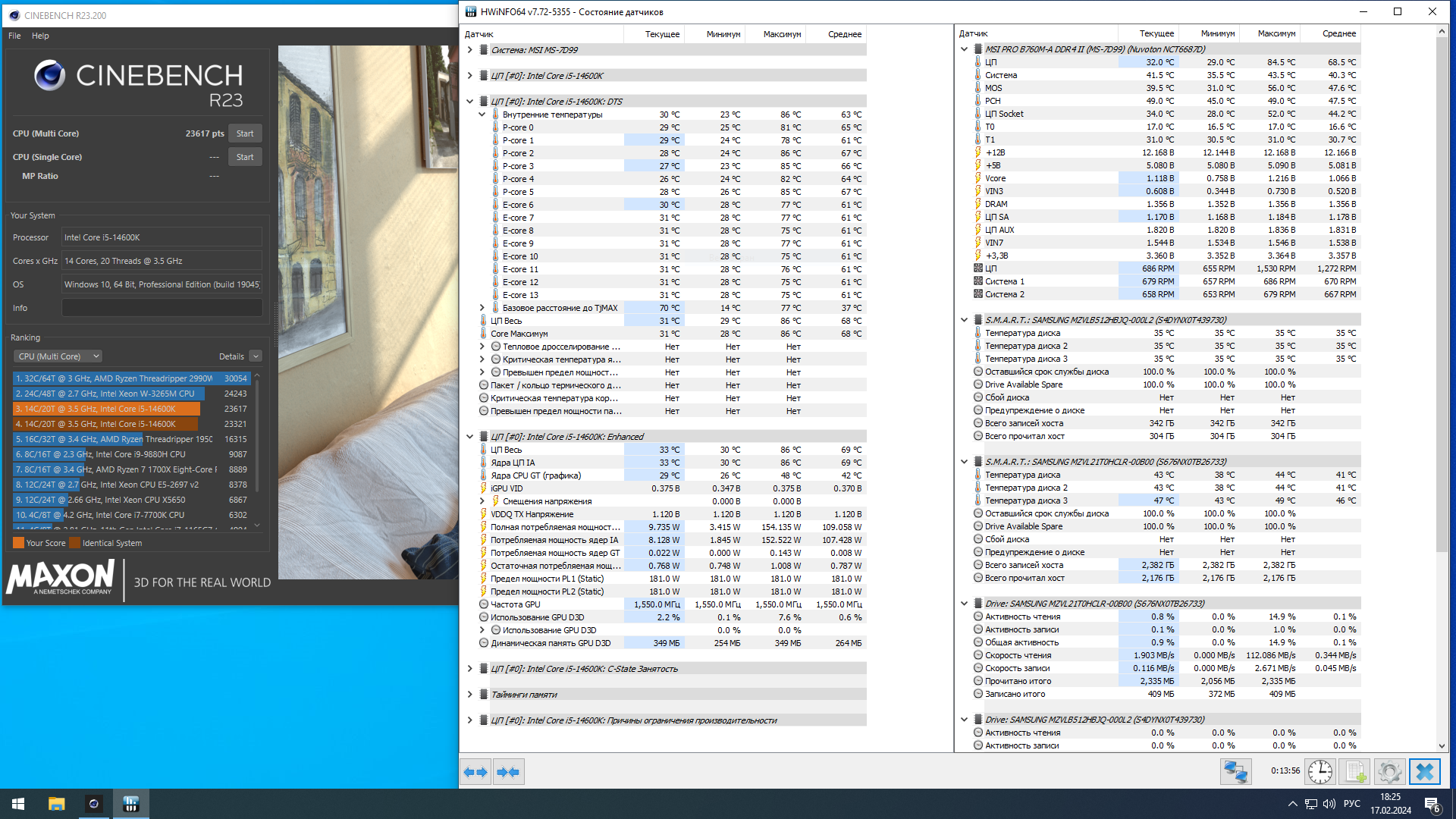Start the CPU (Multi Core) benchmark
This screenshot has width=1456, height=819.
tap(245, 133)
